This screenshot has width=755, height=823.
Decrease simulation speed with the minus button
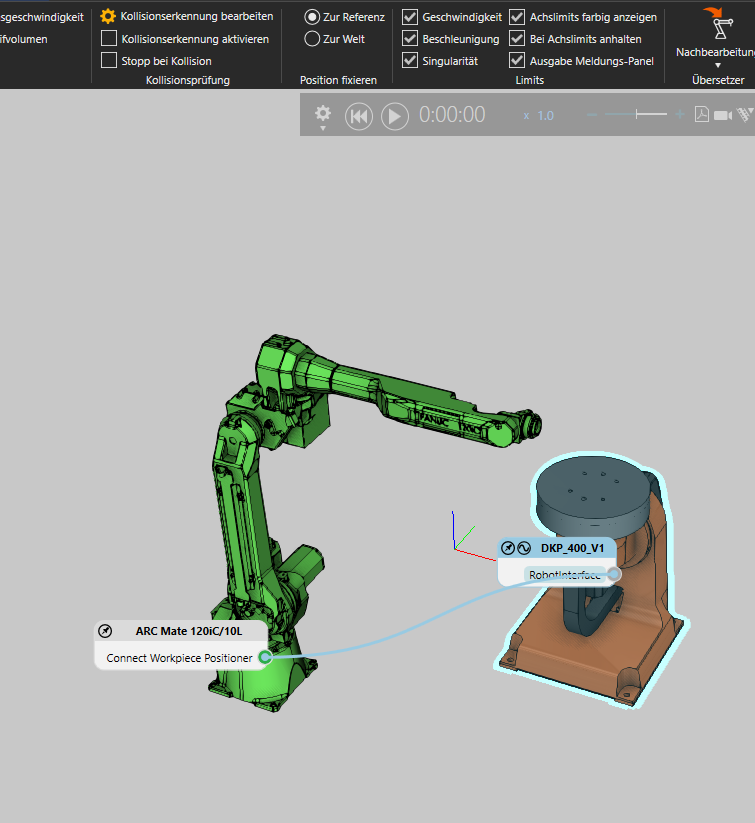coord(591,115)
